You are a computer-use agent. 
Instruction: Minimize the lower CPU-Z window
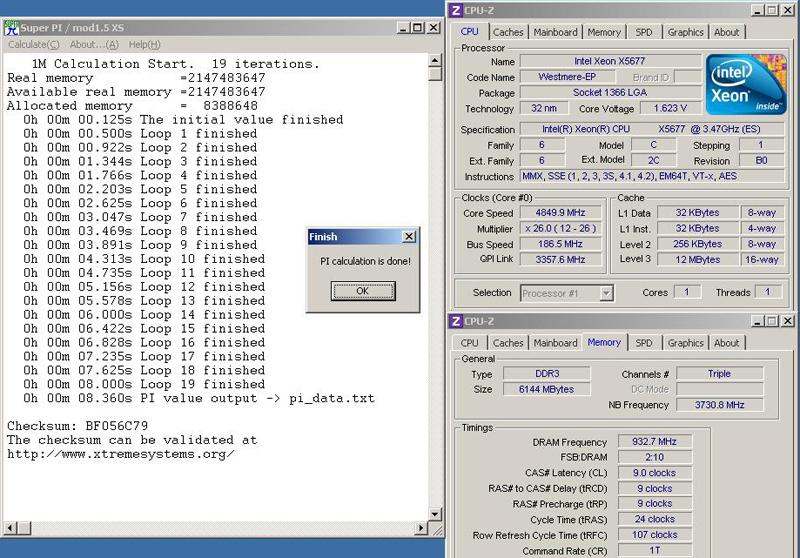click(x=758, y=321)
